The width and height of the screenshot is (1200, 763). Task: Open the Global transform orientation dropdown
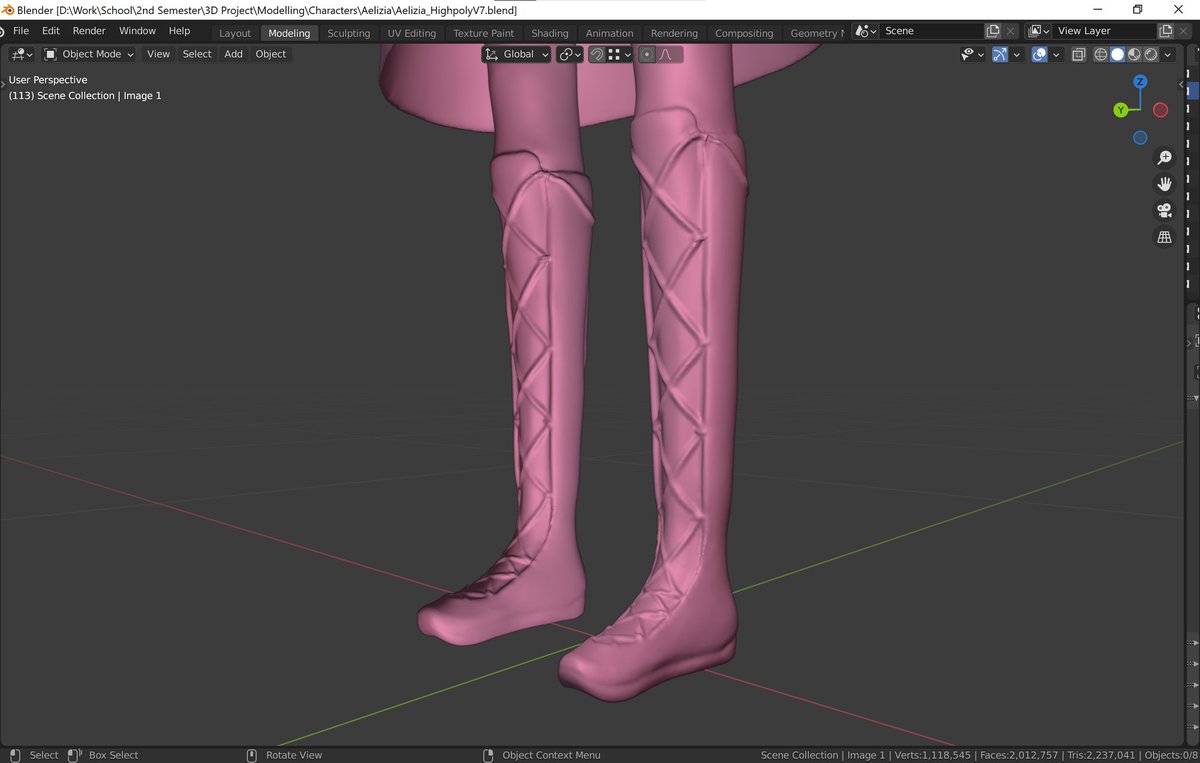click(517, 54)
